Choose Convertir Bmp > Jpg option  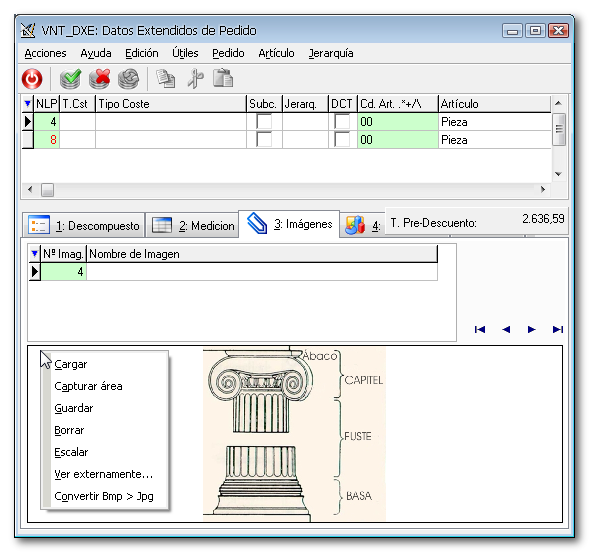pyautogui.click(x=104, y=496)
